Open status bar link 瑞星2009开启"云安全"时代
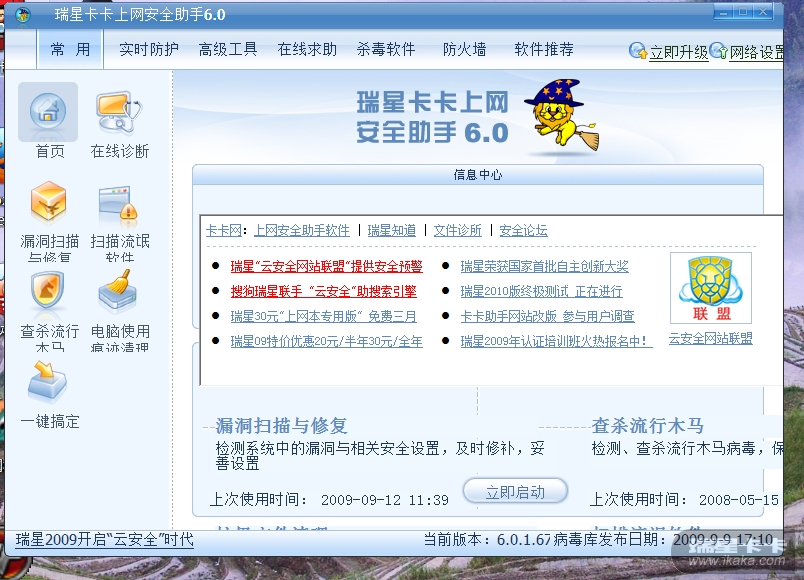 [105, 539]
